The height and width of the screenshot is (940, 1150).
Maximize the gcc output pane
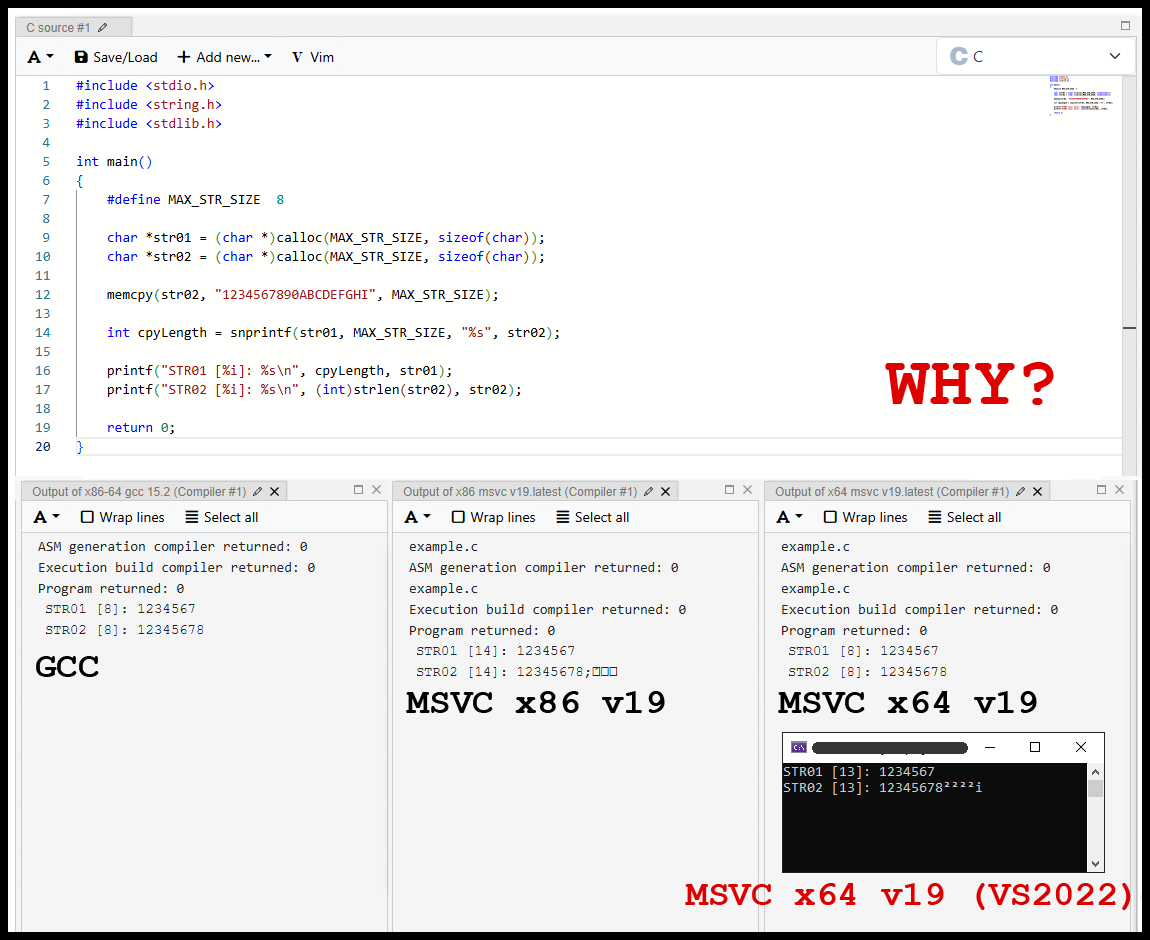[x=359, y=490]
